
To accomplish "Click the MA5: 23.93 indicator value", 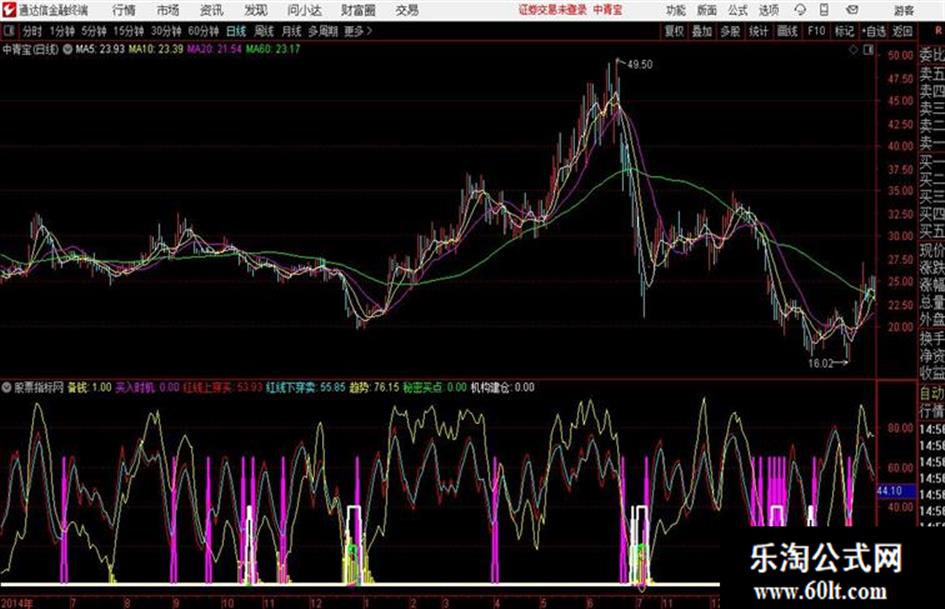I will pyautogui.click(x=100, y=49).
